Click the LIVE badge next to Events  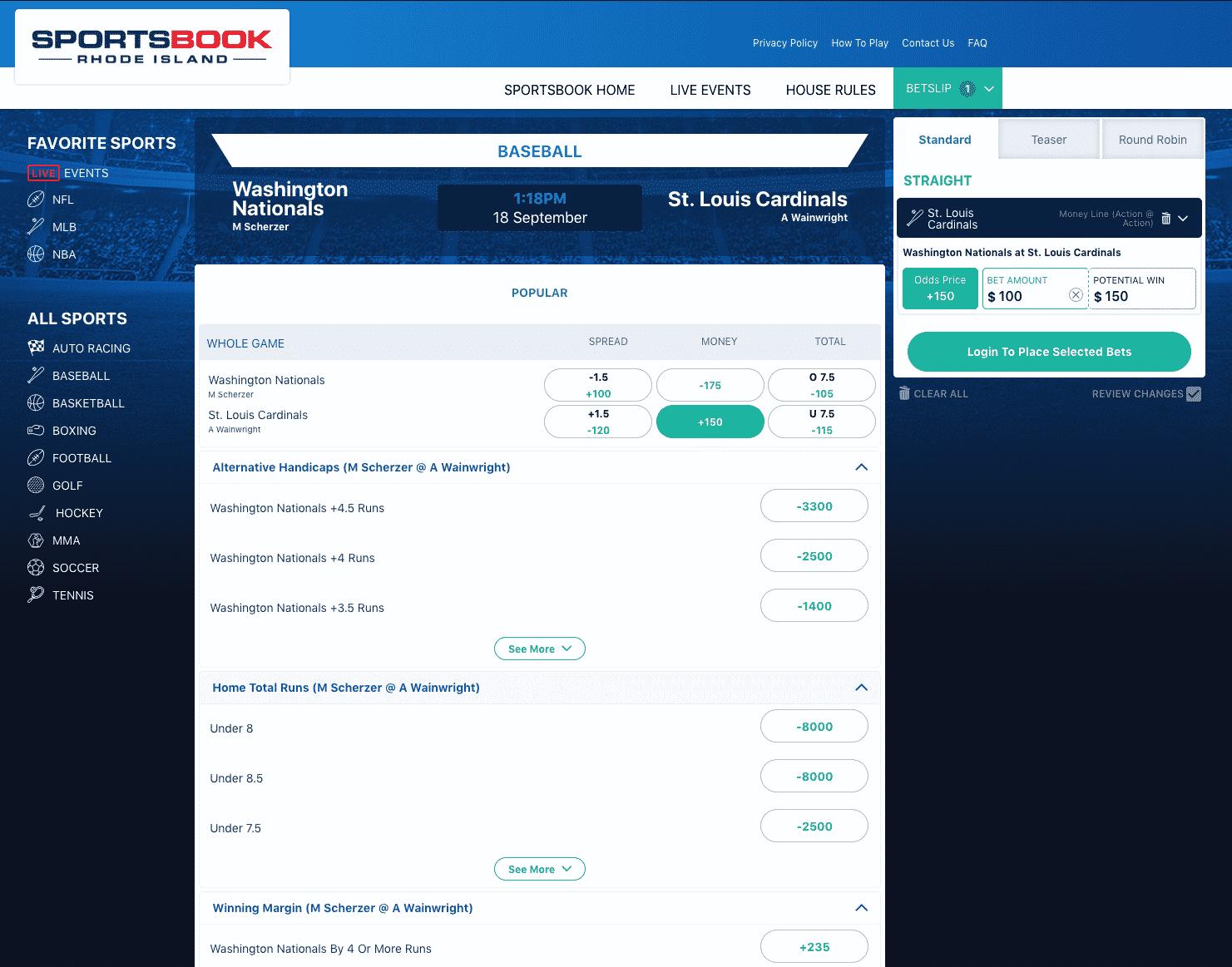click(x=43, y=173)
